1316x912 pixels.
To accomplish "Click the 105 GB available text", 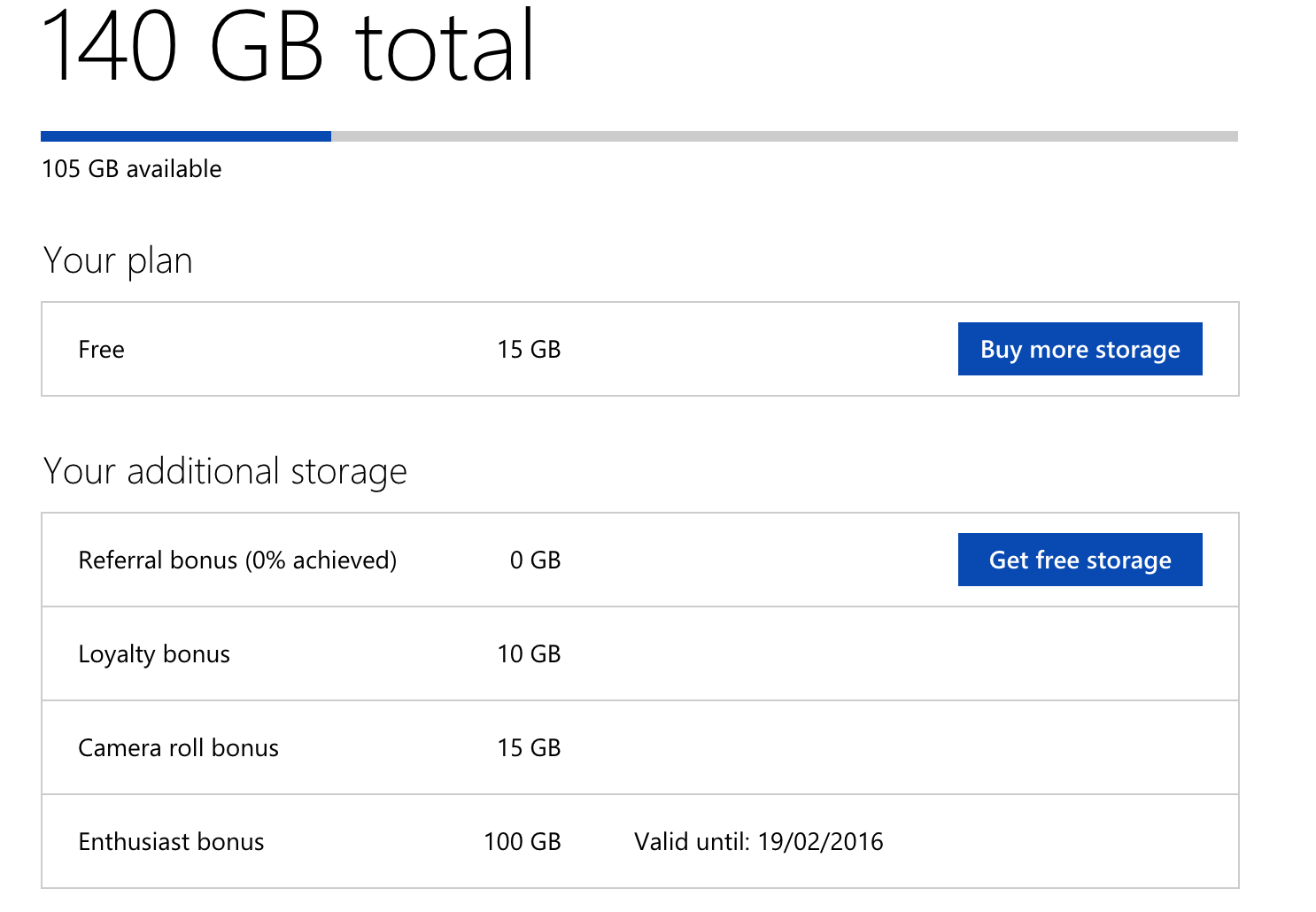I will (x=132, y=168).
